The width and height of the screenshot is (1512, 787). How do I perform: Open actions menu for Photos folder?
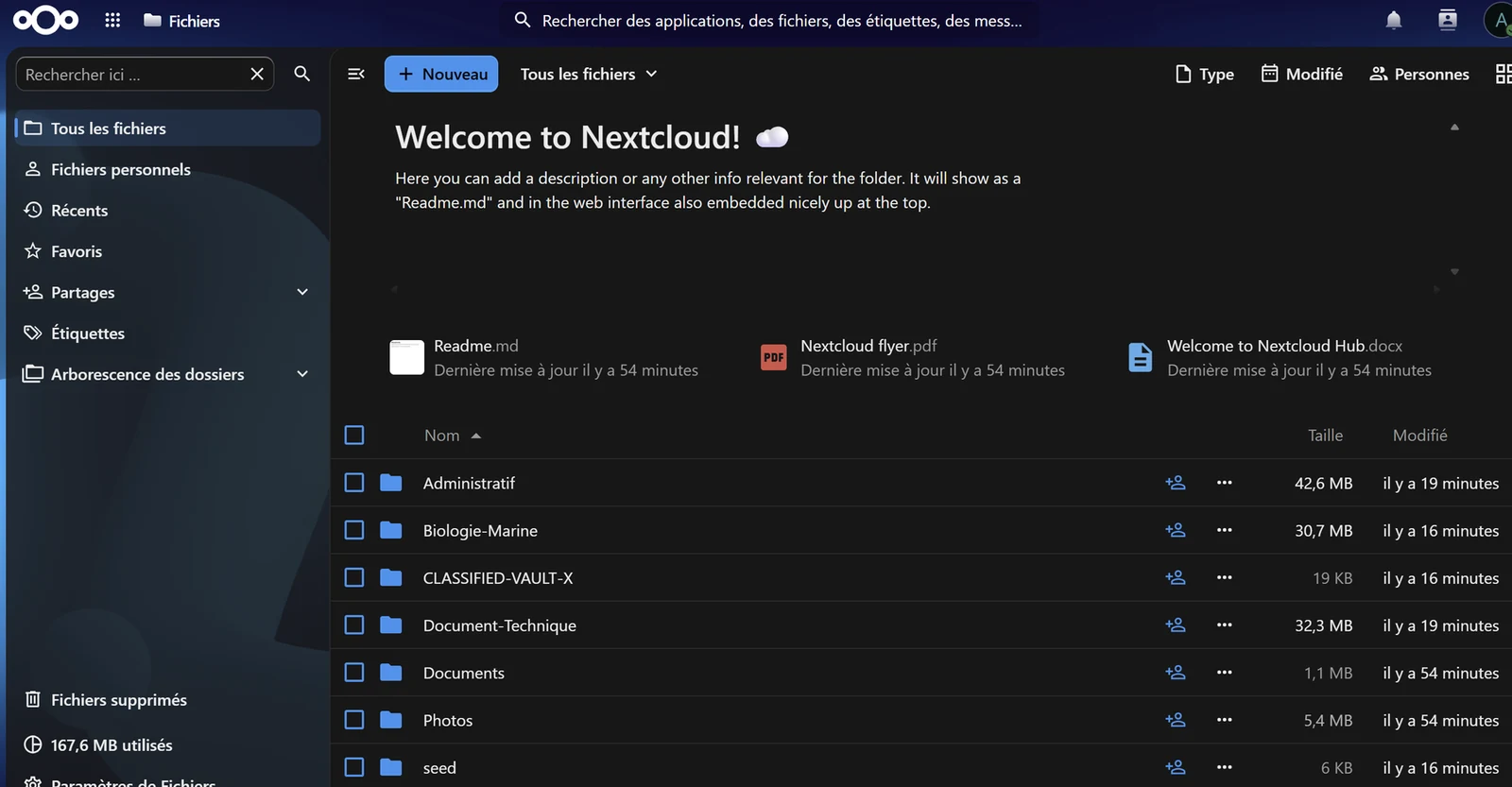tap(1225, 720)
